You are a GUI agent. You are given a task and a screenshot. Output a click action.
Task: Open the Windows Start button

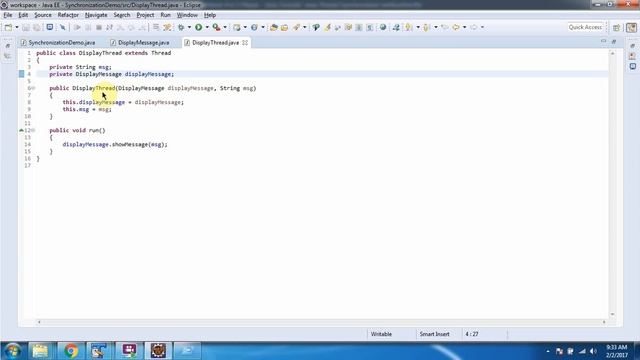(12, 351)
